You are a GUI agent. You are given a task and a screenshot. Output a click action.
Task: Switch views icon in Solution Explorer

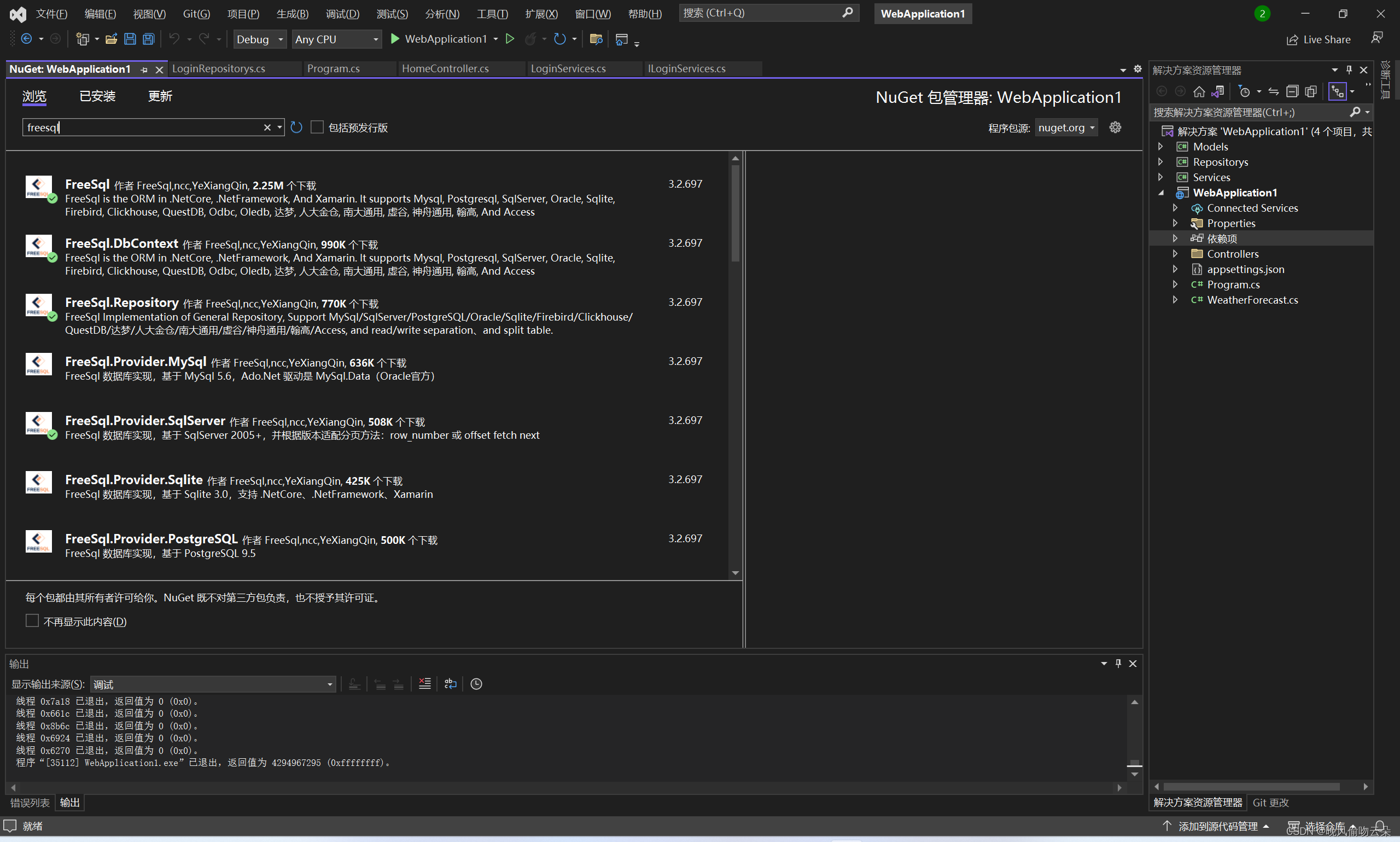coord(1217,91)
